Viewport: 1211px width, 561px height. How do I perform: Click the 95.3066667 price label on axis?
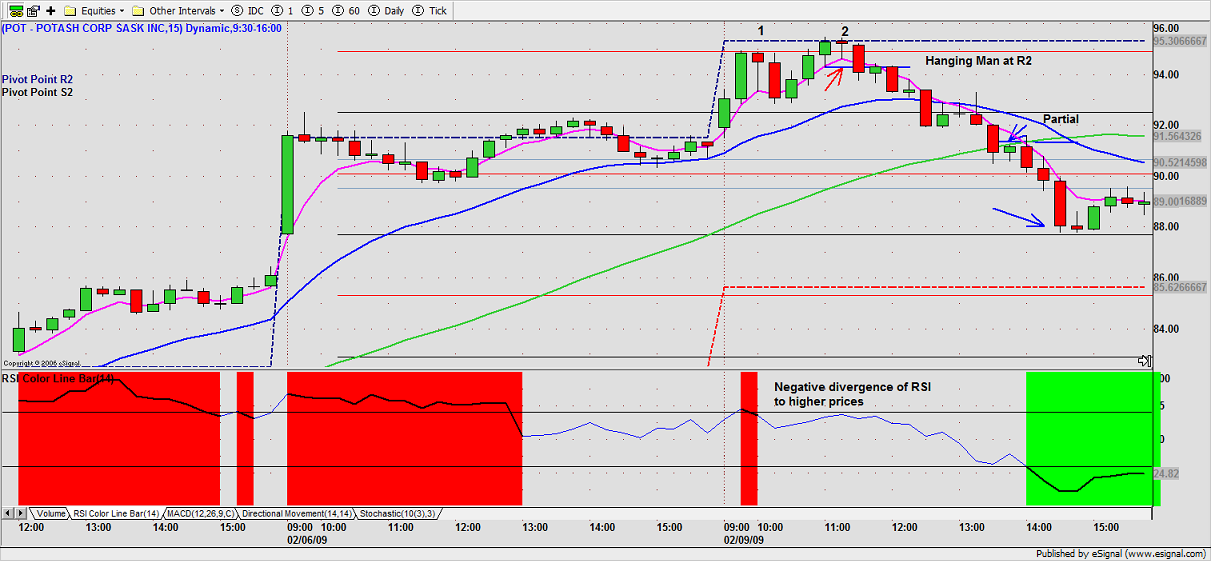point(1180,41)
